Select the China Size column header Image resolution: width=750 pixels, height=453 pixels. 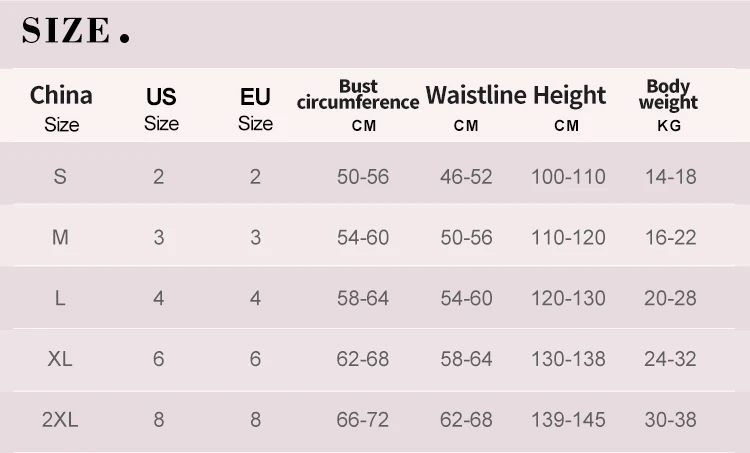click(x=61, y=107)
